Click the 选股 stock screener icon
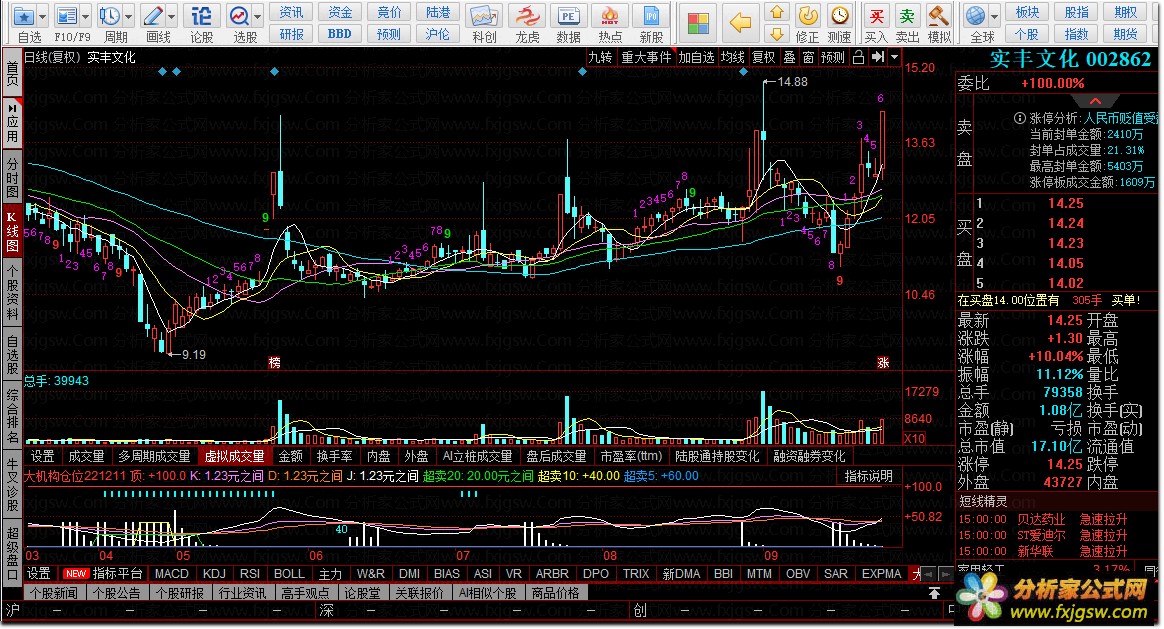Image resolution: width=1164 pixels, height=629 pixels. click(x=239, y=16)
